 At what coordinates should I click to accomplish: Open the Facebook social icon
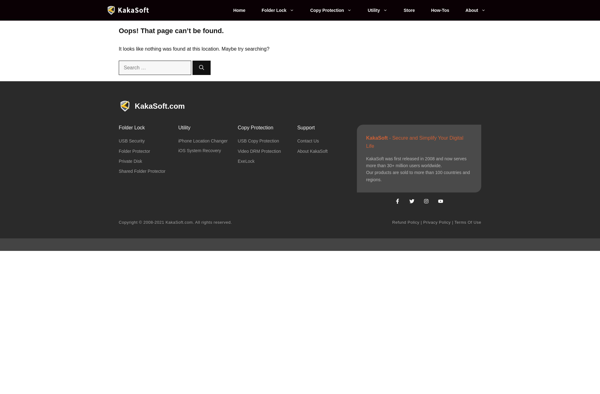pos(397,201)
